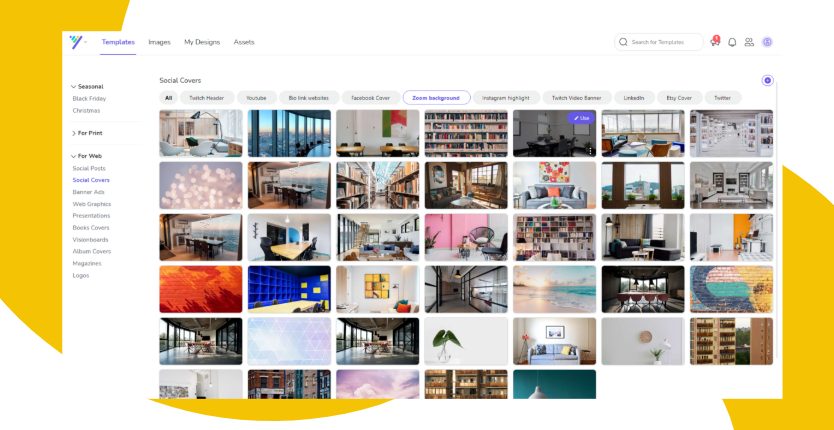Click the Use button on the dark office template
Image resolution: width=834 pixels, height=430 pixels.
tap(581, 118)
